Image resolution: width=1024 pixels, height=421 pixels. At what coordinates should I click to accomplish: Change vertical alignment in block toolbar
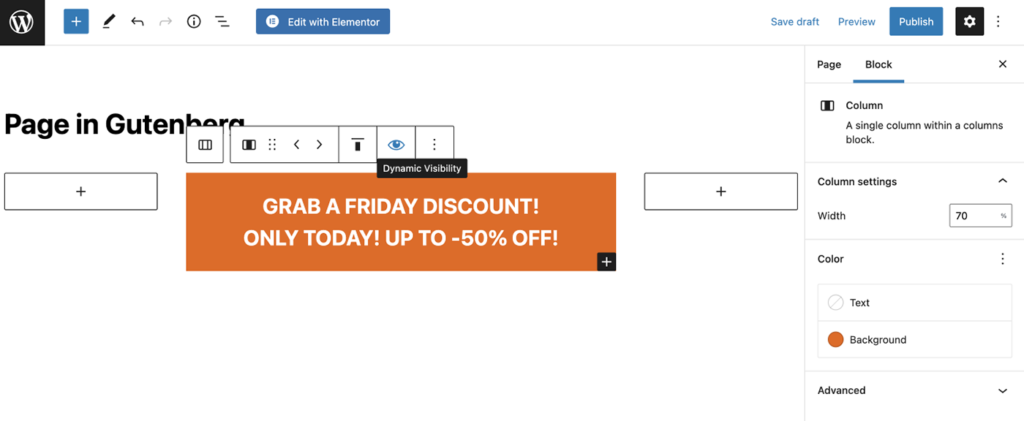[x=357, y=145]
